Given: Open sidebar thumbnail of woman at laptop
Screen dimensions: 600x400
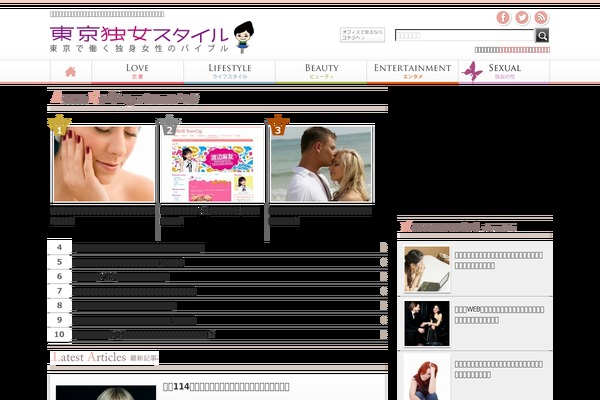Looking at the screenshot, I should coord(427,269).
